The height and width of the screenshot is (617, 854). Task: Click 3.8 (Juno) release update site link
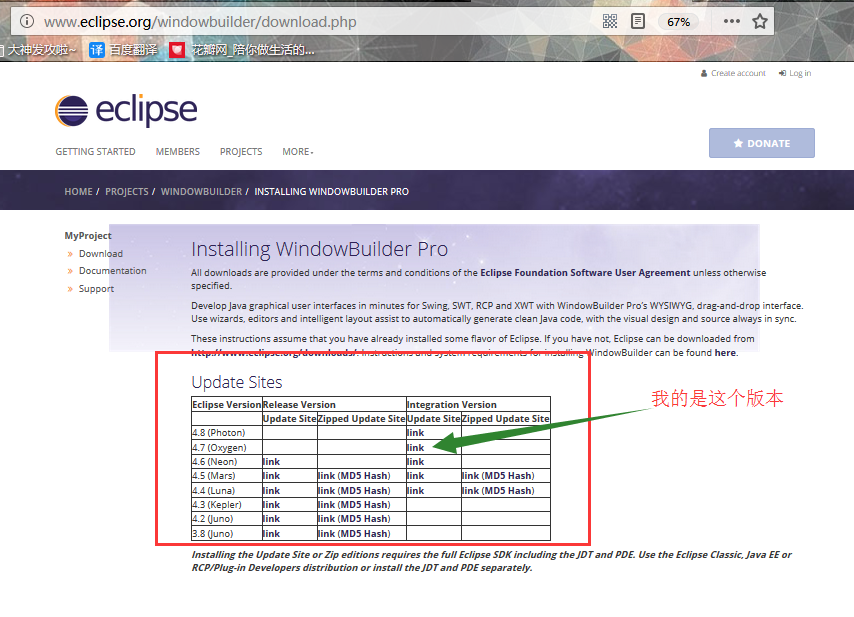pos(271,534)
